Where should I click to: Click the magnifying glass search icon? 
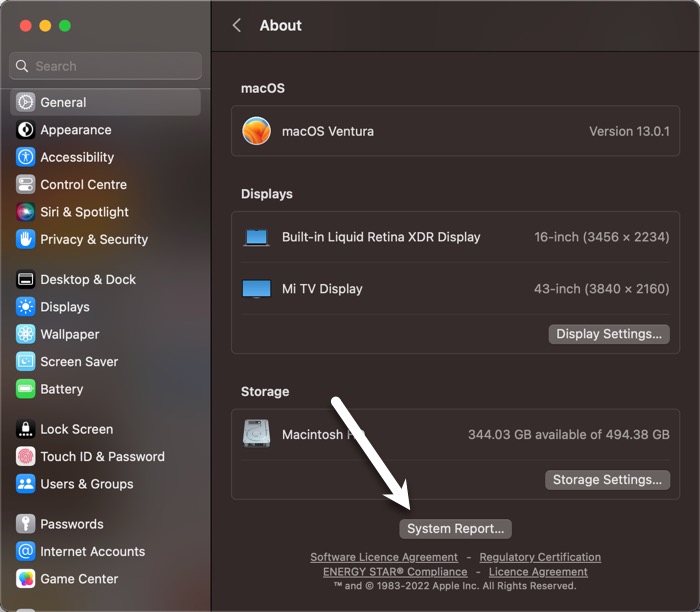coord(22,66)
